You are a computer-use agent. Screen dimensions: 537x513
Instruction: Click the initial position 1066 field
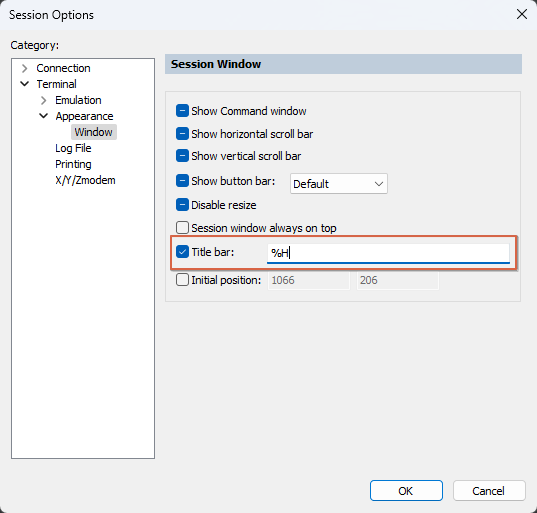pyautogui.click(x=309, y=280)
